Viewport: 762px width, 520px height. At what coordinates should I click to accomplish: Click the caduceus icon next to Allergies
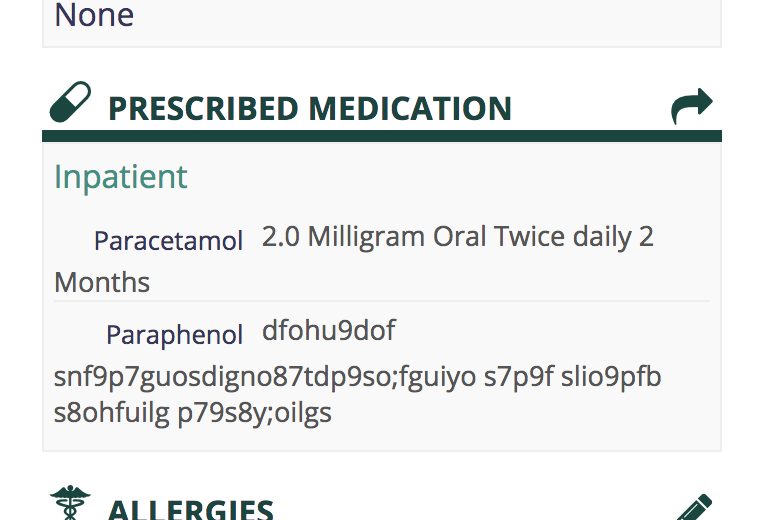[70, 503]
